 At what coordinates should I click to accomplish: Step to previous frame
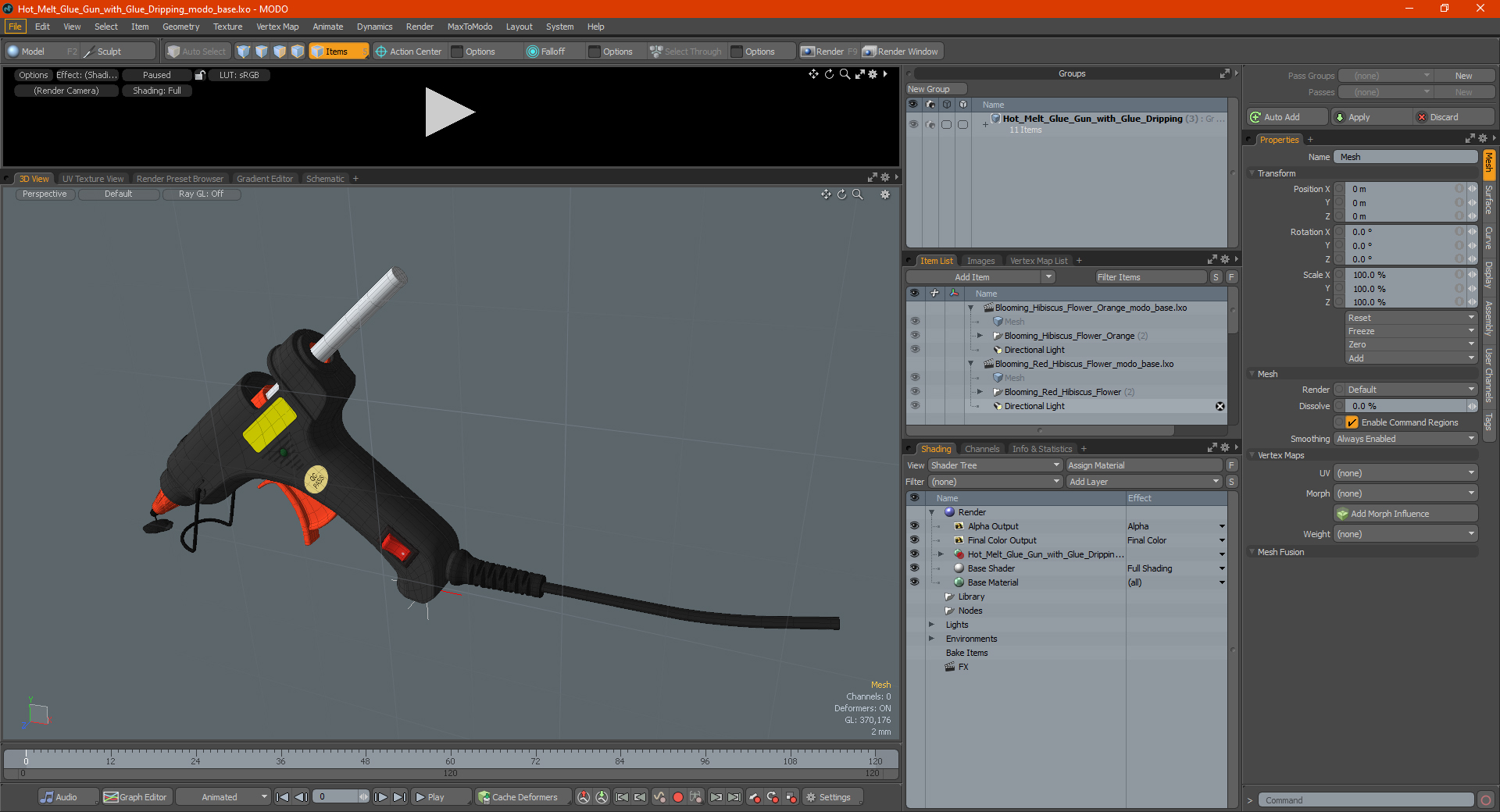(301, 797)
